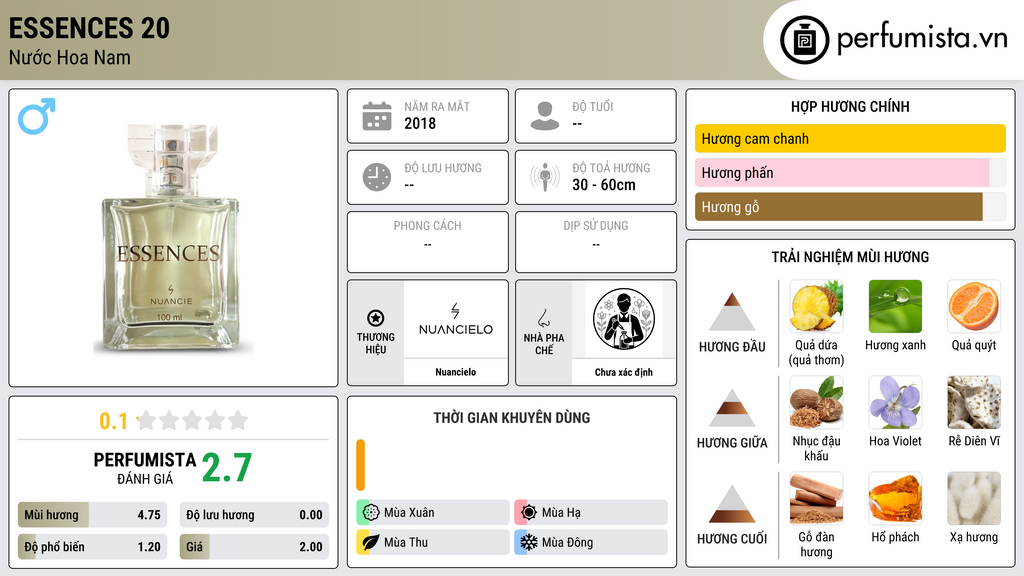Click the Trải nghiệm mùi hương heading
The width and height of the screenshot is (1024, 576).
pyautogui.click(x=850, y=257)
